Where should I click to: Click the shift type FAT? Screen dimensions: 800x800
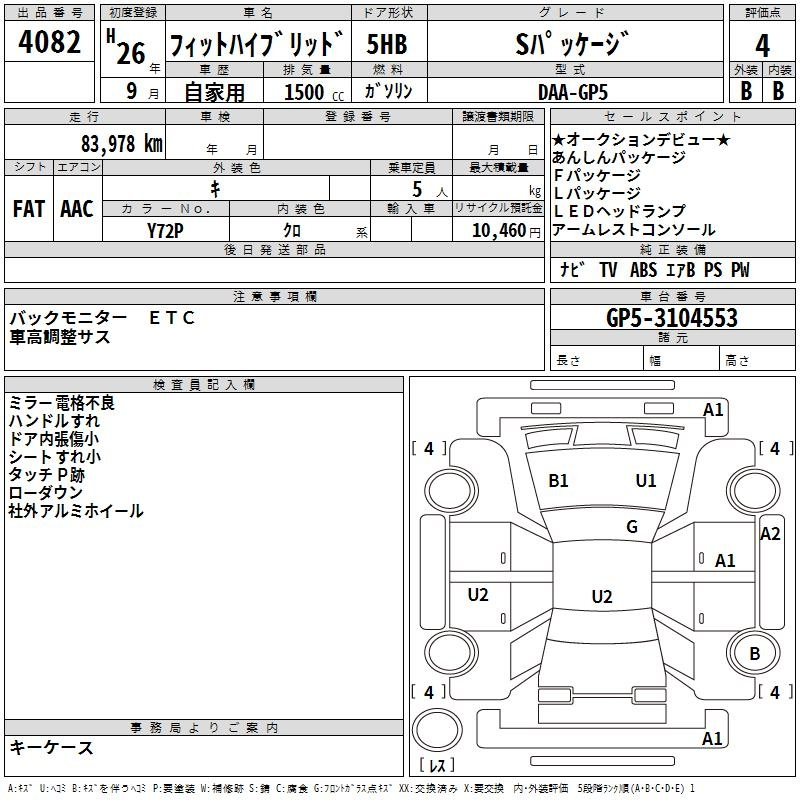(29, 209)
